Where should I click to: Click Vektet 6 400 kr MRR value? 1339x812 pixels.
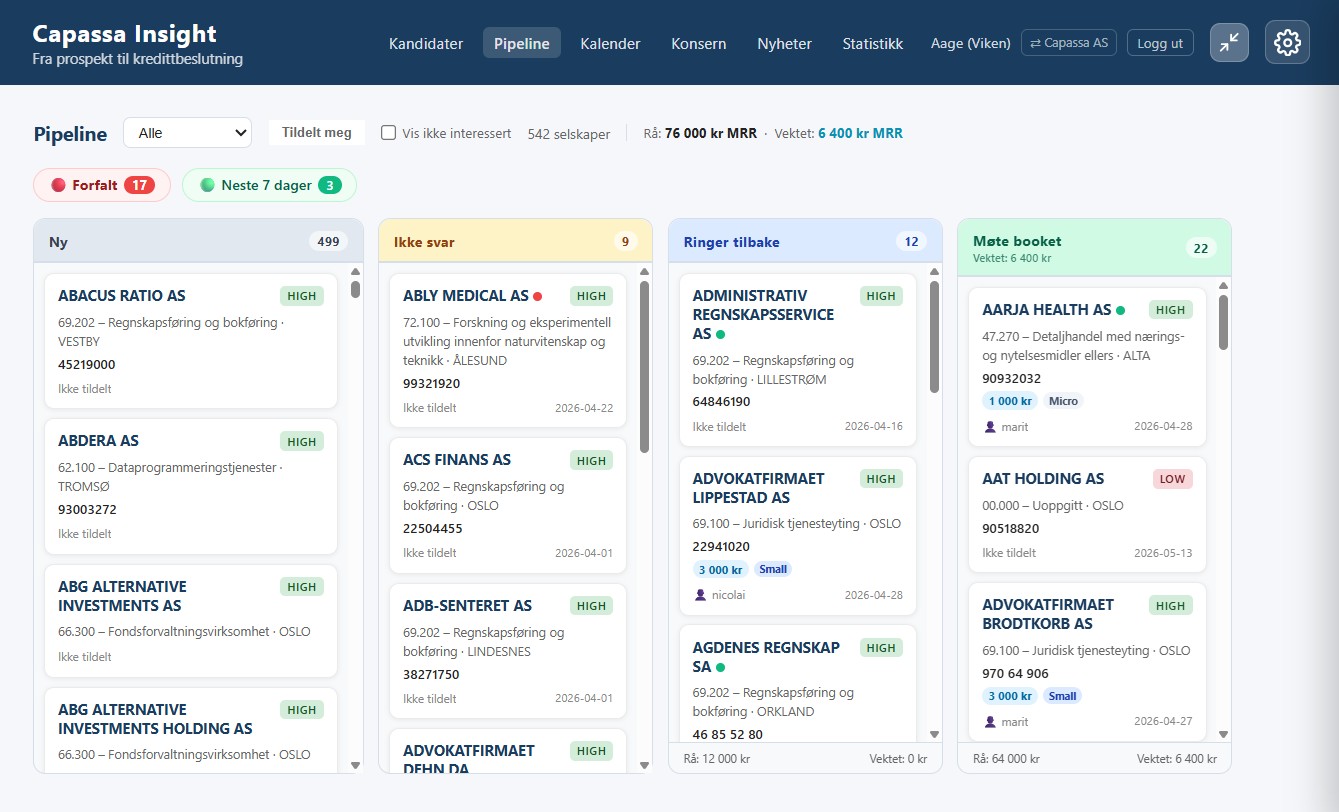[860, 133]
